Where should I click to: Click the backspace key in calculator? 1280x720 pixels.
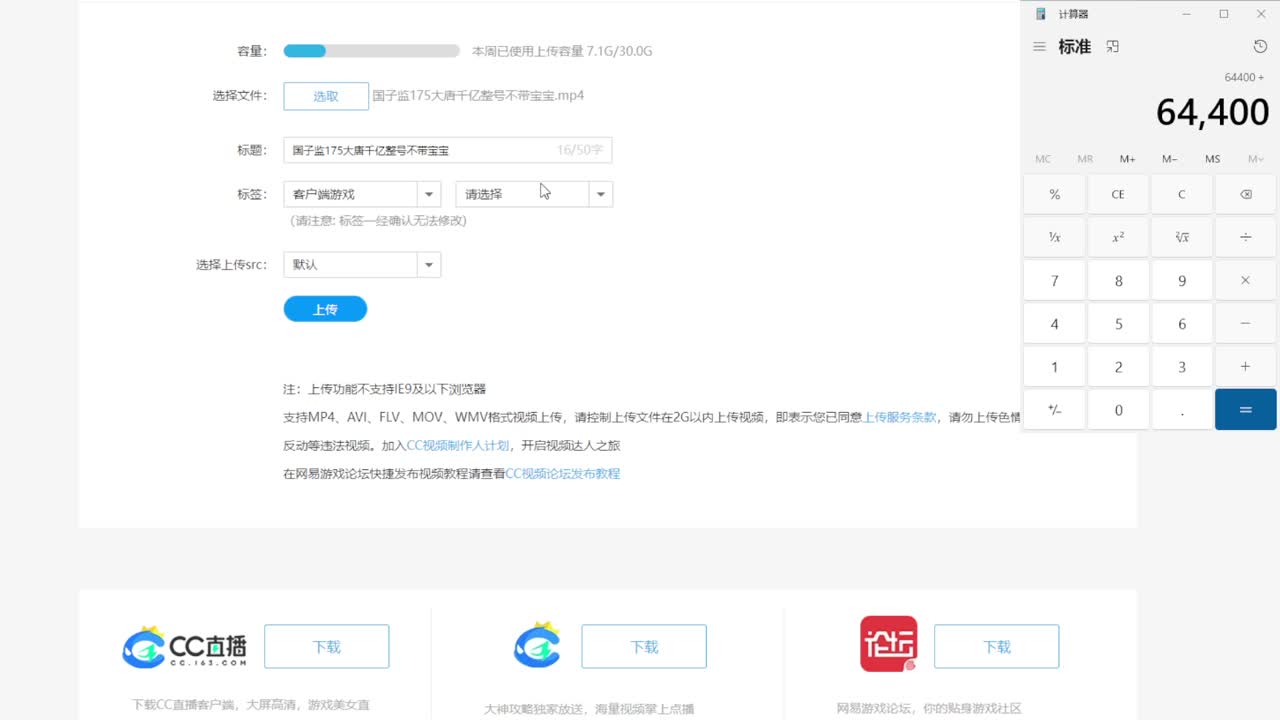(1245, 194)
